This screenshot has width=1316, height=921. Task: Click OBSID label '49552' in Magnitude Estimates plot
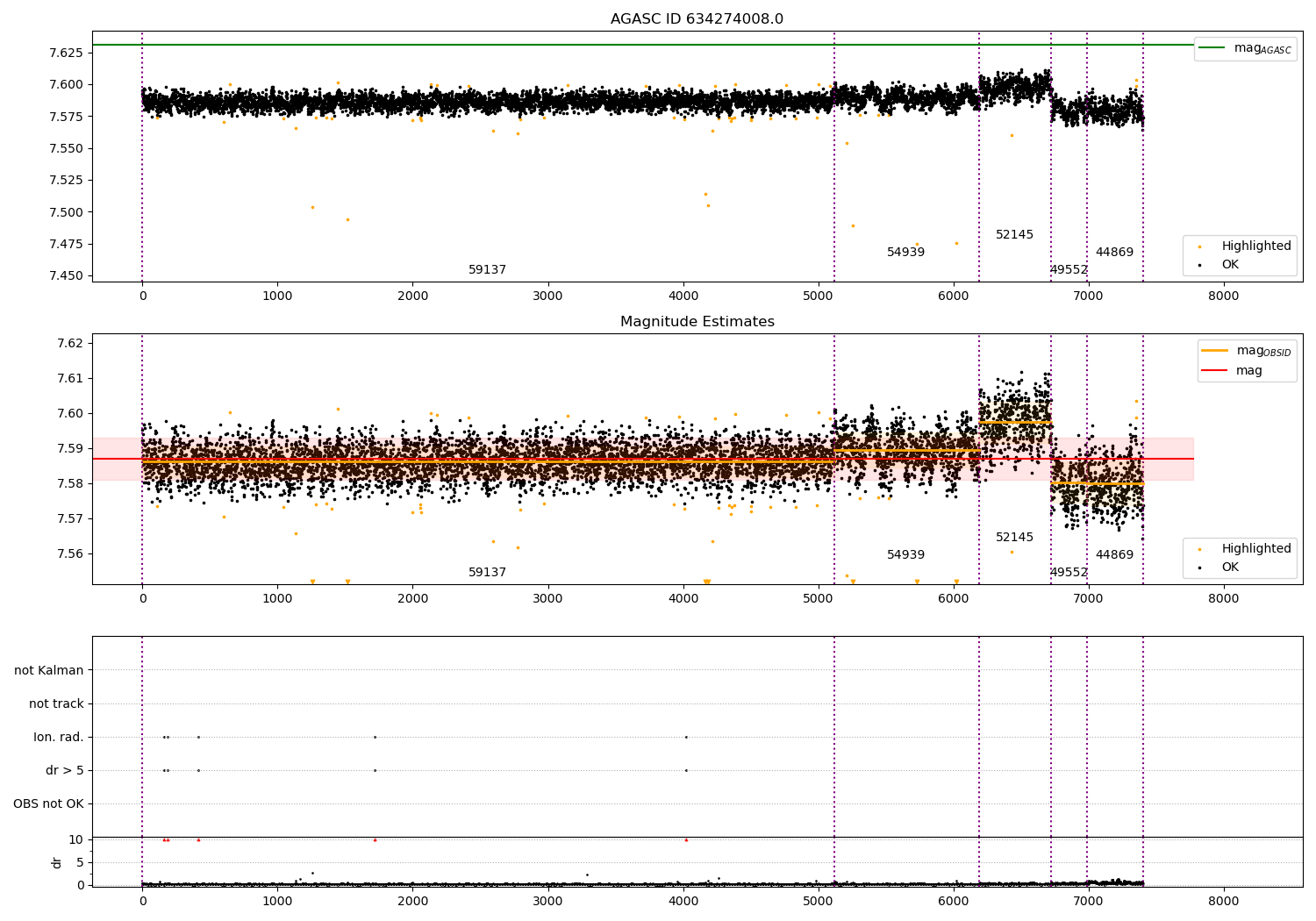(1069, 573)
